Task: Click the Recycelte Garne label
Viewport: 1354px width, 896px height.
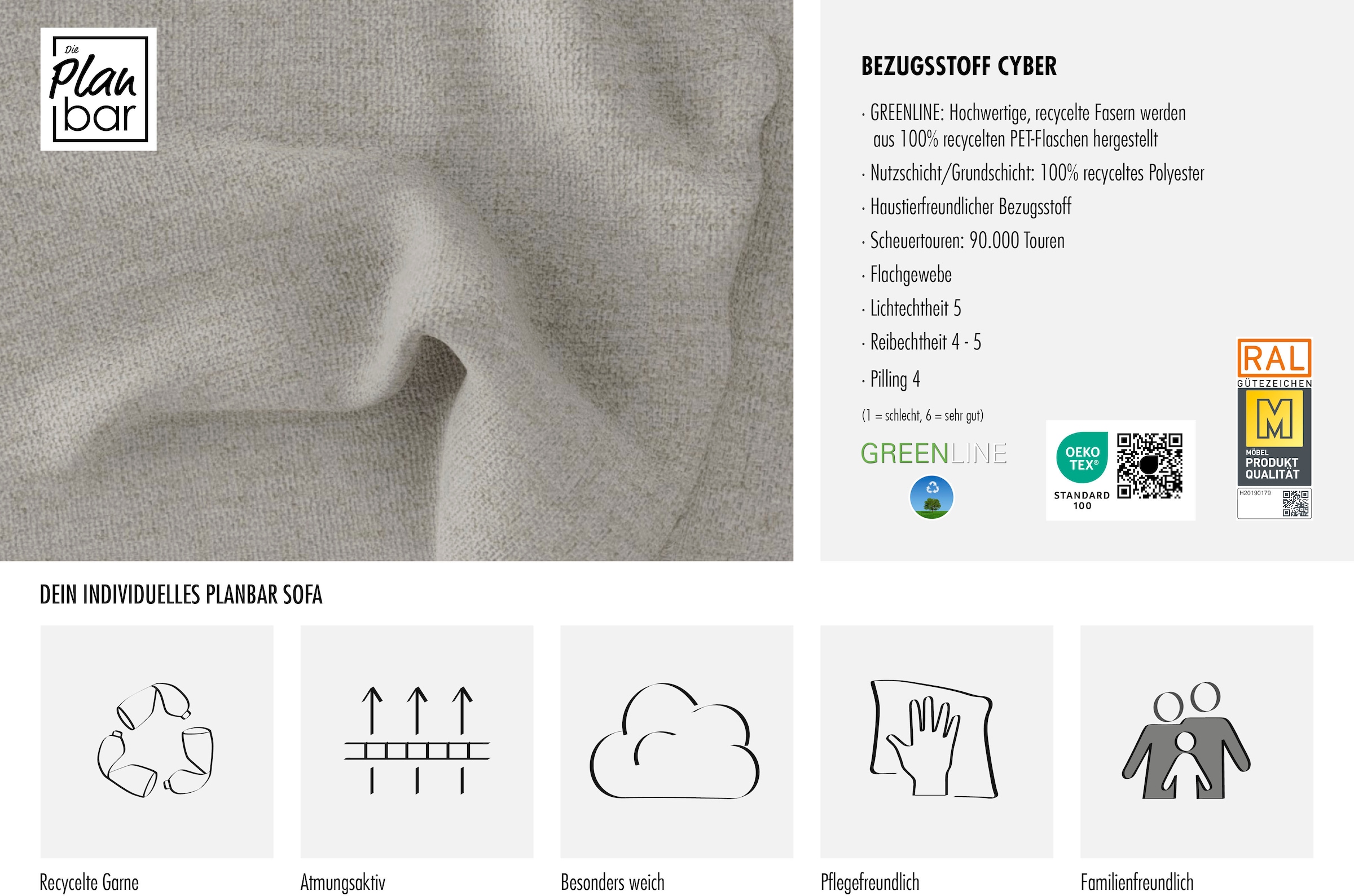Action: click(x=89, y=882)
